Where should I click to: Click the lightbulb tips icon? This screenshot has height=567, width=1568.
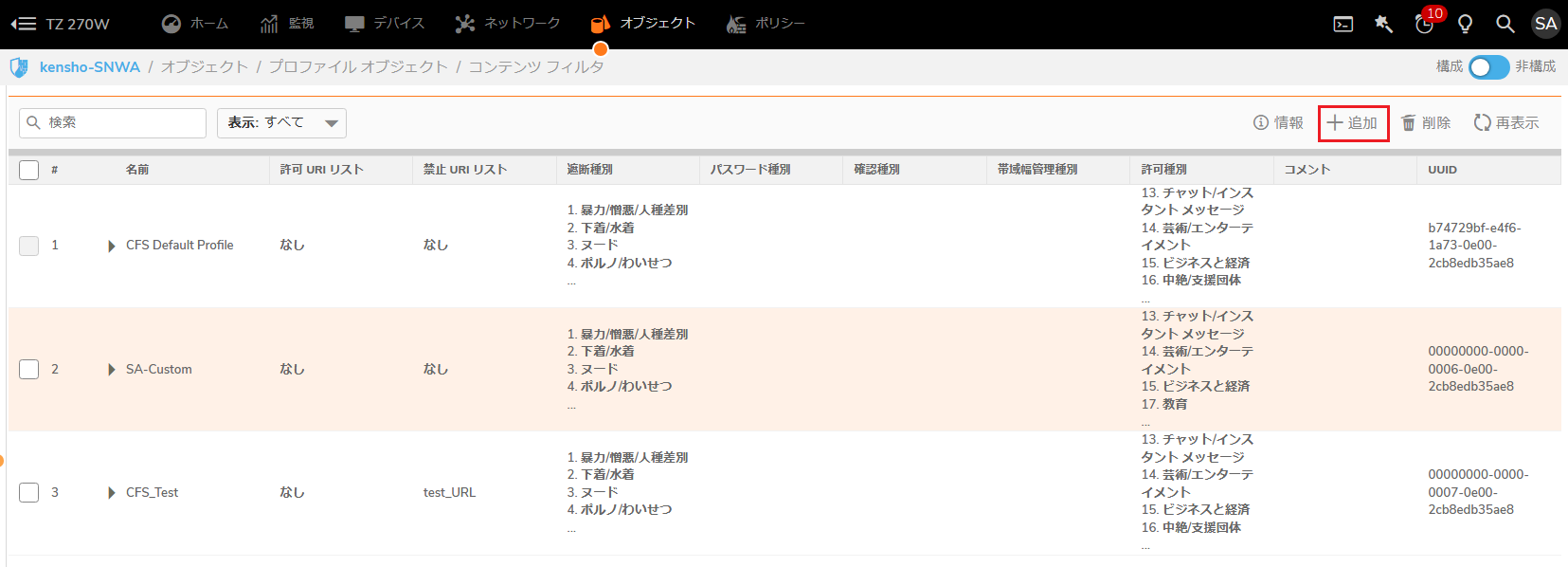pyautogui.click(x=1465, y=24)
